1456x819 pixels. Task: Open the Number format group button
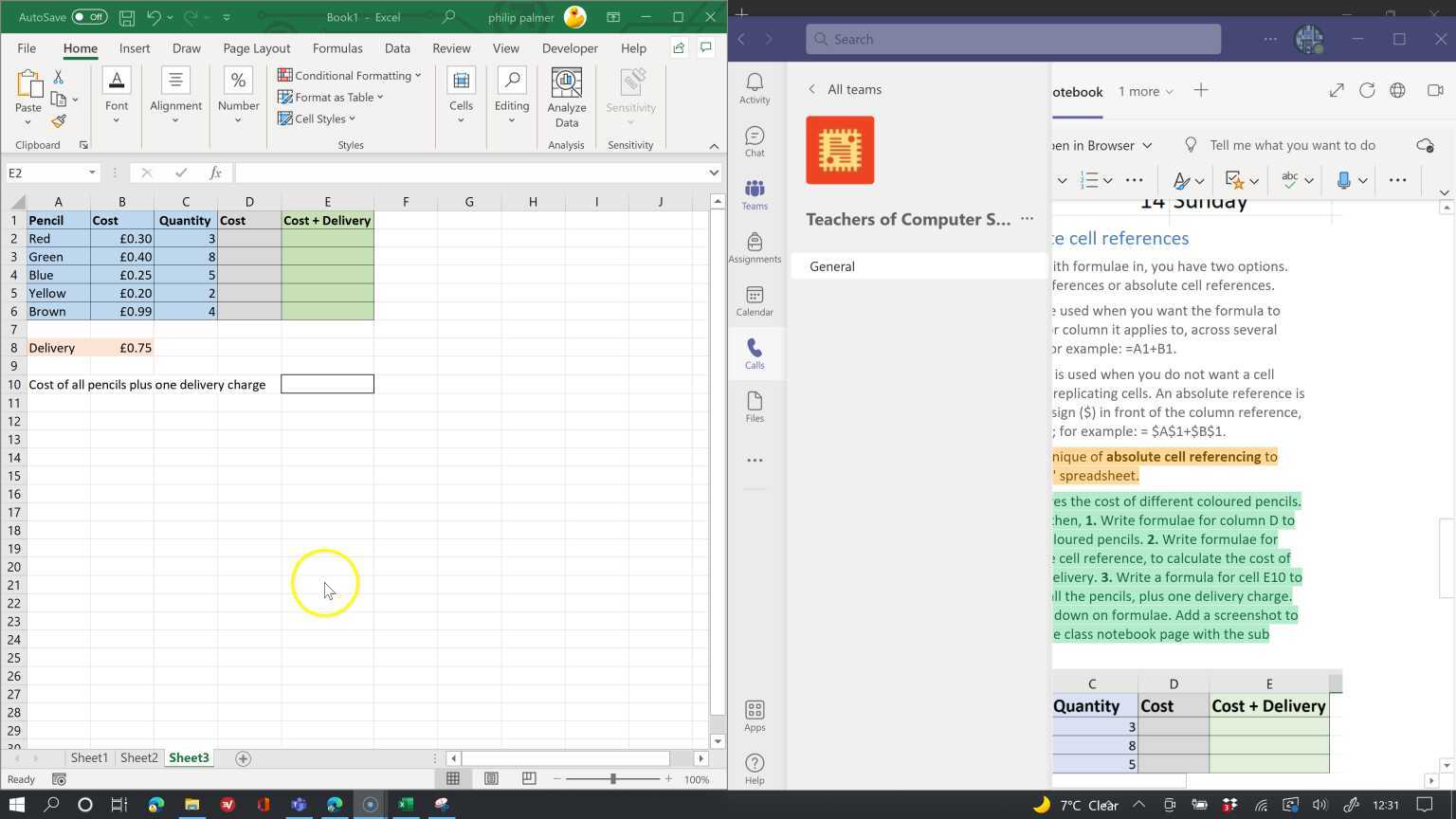238,97
